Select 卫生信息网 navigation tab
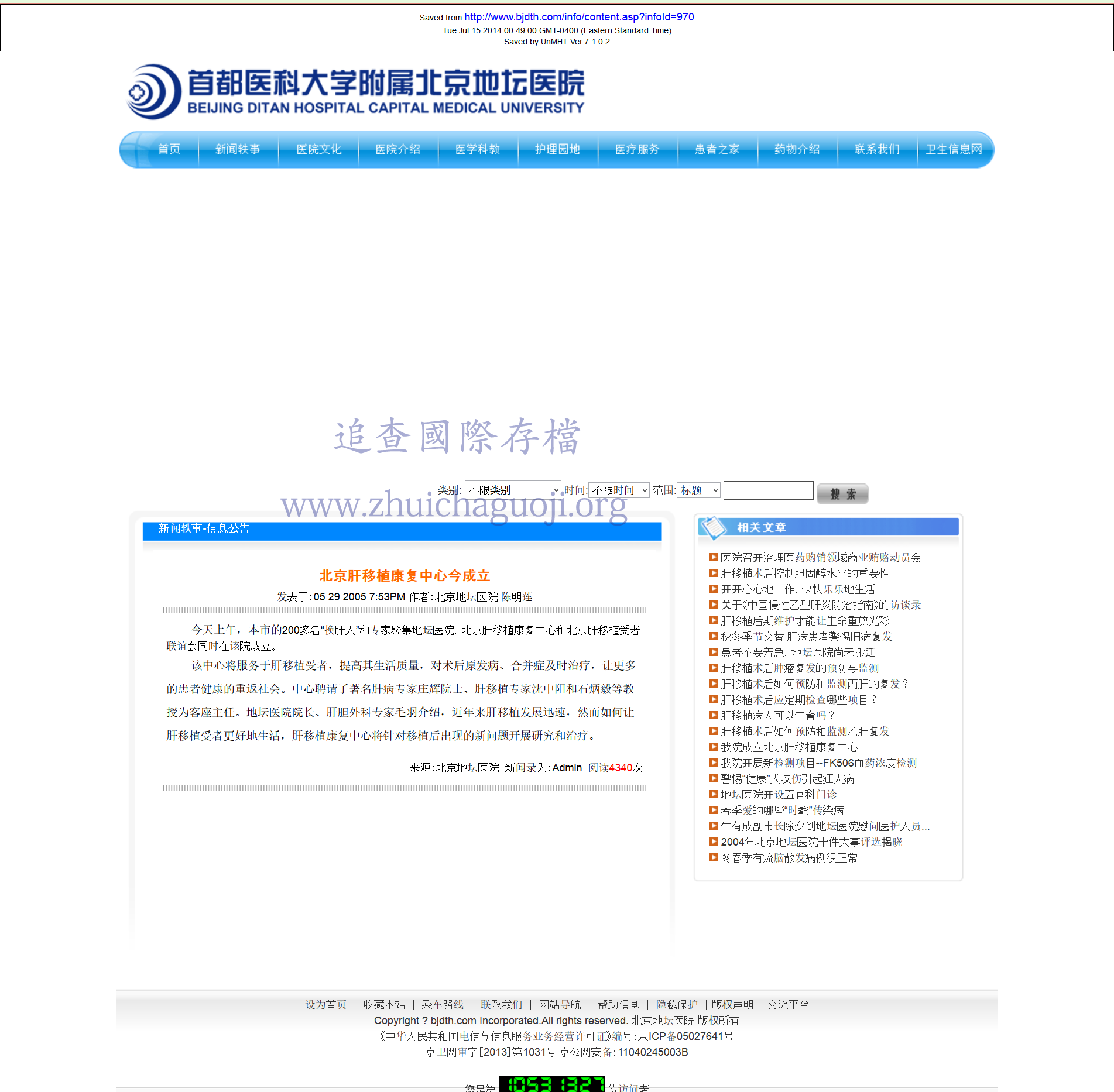Screen dimensions: 1114x1092 pos(954,150)
